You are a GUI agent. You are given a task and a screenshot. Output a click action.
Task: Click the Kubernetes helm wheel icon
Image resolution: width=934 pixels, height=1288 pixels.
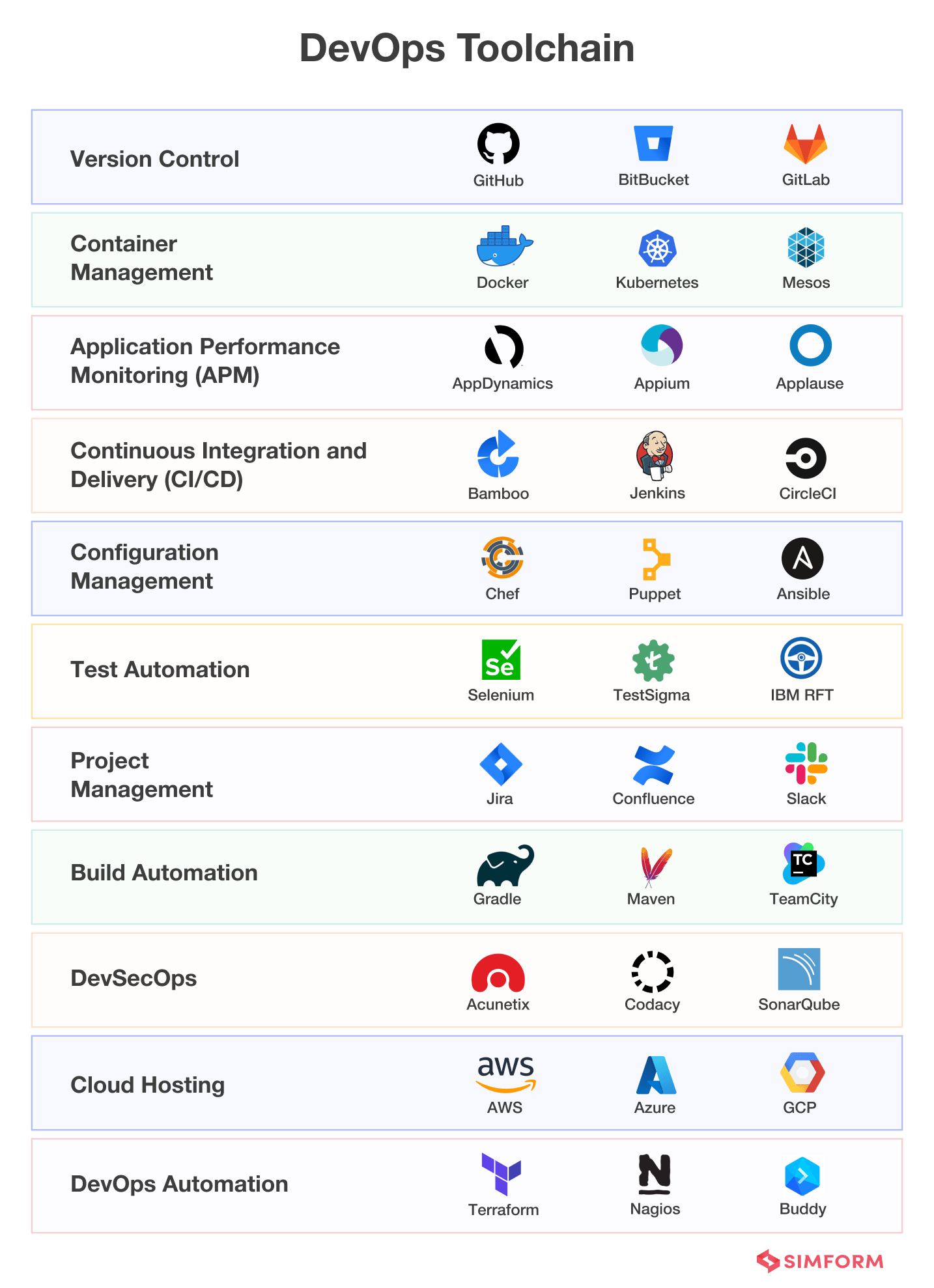657,248
